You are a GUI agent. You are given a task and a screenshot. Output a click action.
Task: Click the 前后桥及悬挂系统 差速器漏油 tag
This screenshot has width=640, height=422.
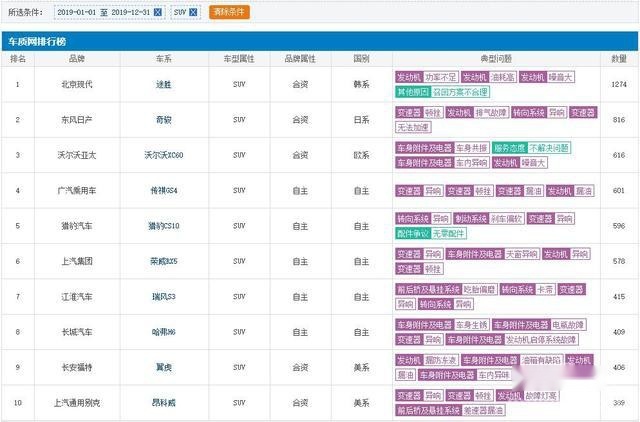(x=451, y=411)
